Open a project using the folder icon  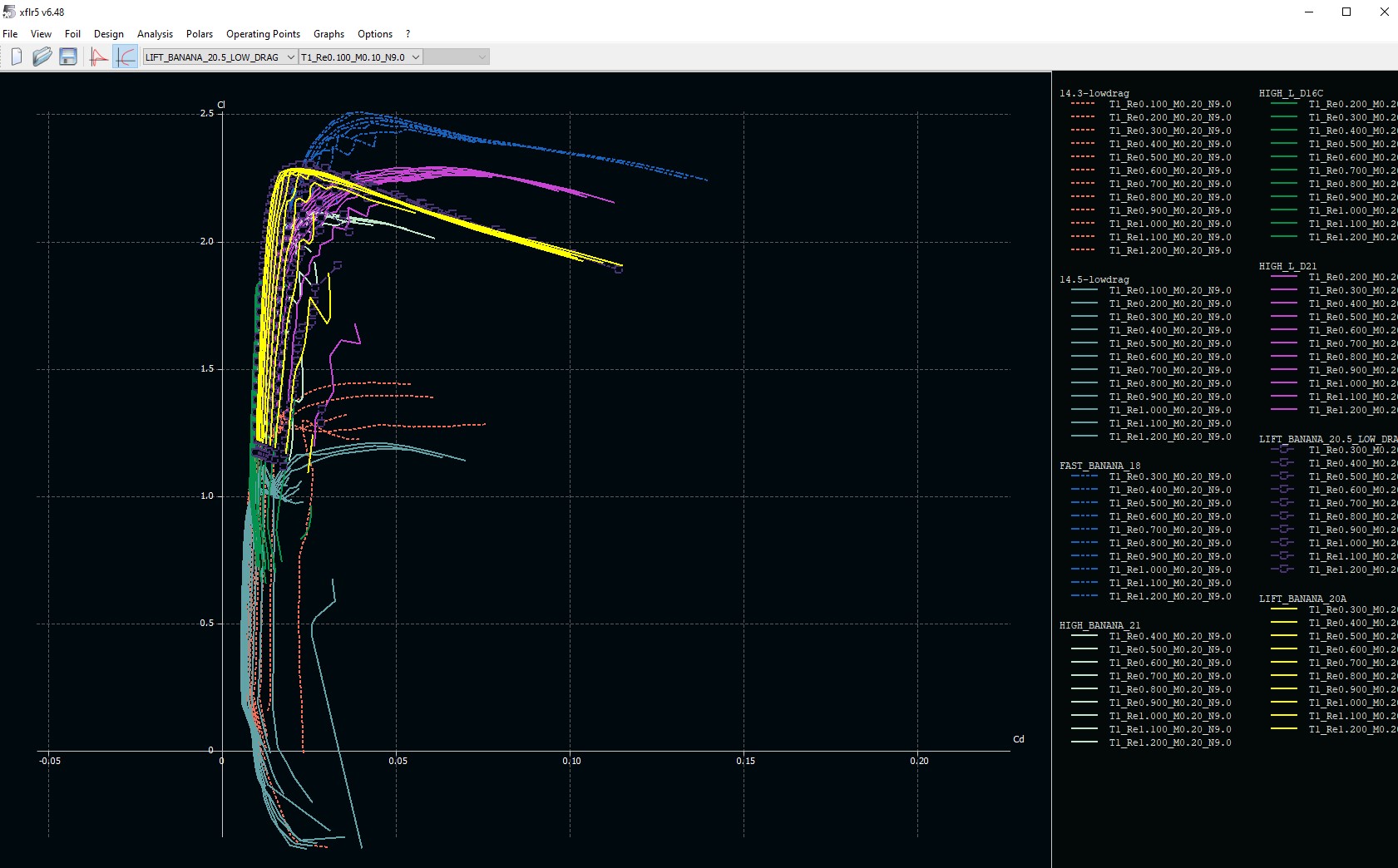42,57
